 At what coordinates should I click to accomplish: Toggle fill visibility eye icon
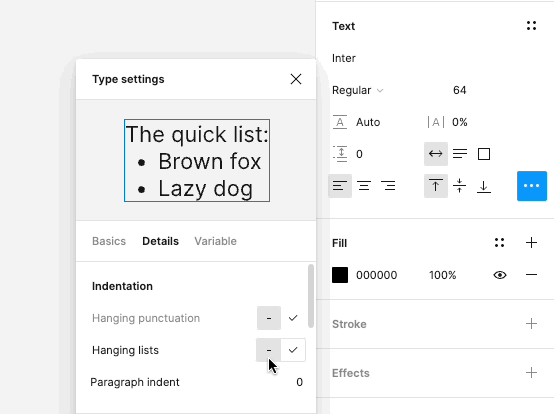tap(500, 275)
